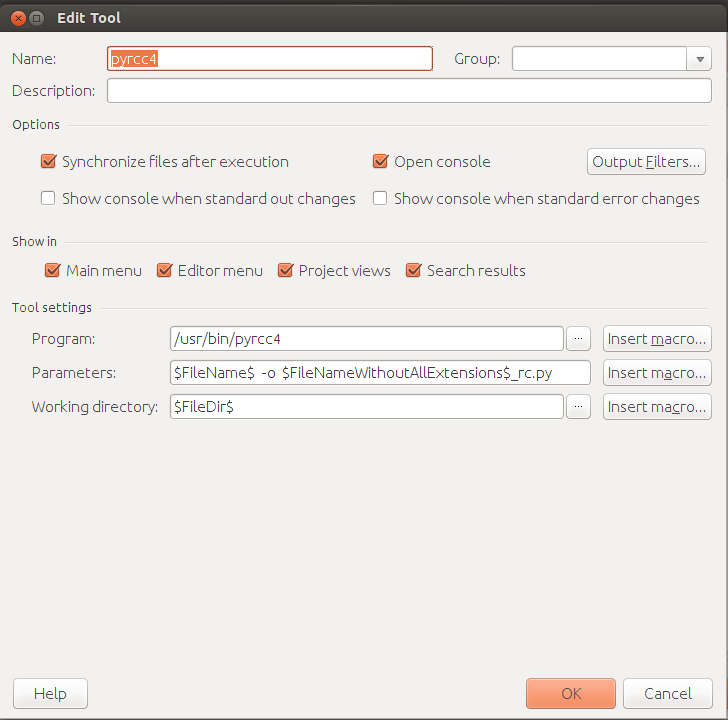Screen dimensions: 728x720
Task: Click the browse button next to Program field
Action: point(580,339)
